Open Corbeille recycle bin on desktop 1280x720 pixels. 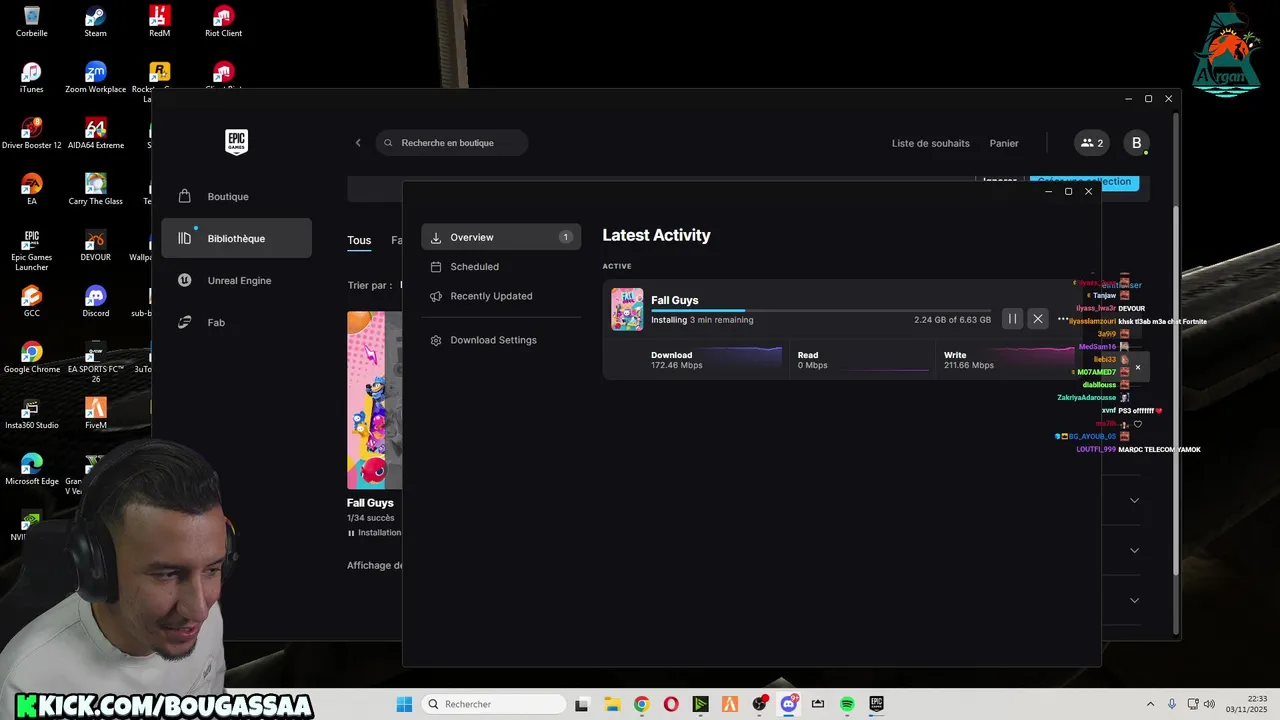tap(32, 21)
